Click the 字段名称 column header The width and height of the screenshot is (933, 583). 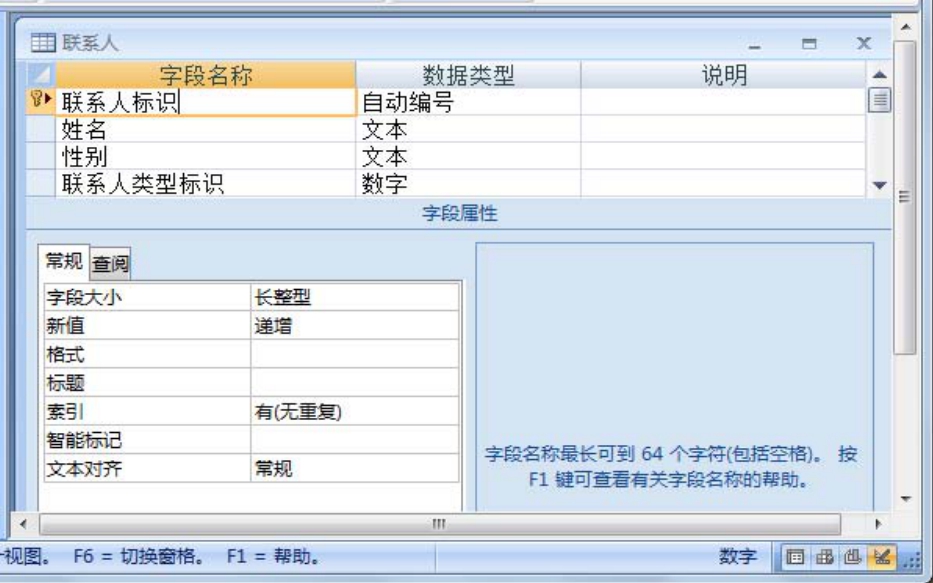coord(205,75)
